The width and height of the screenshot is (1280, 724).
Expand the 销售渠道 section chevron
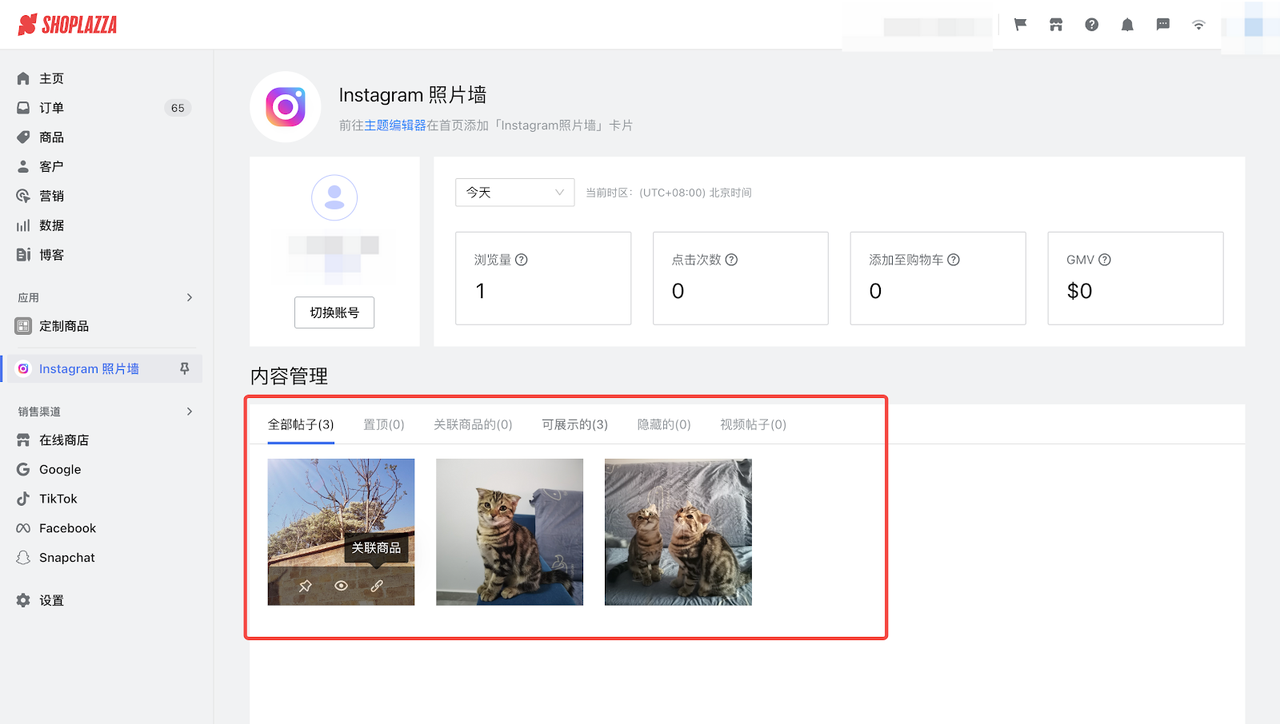tap(189, 412)
